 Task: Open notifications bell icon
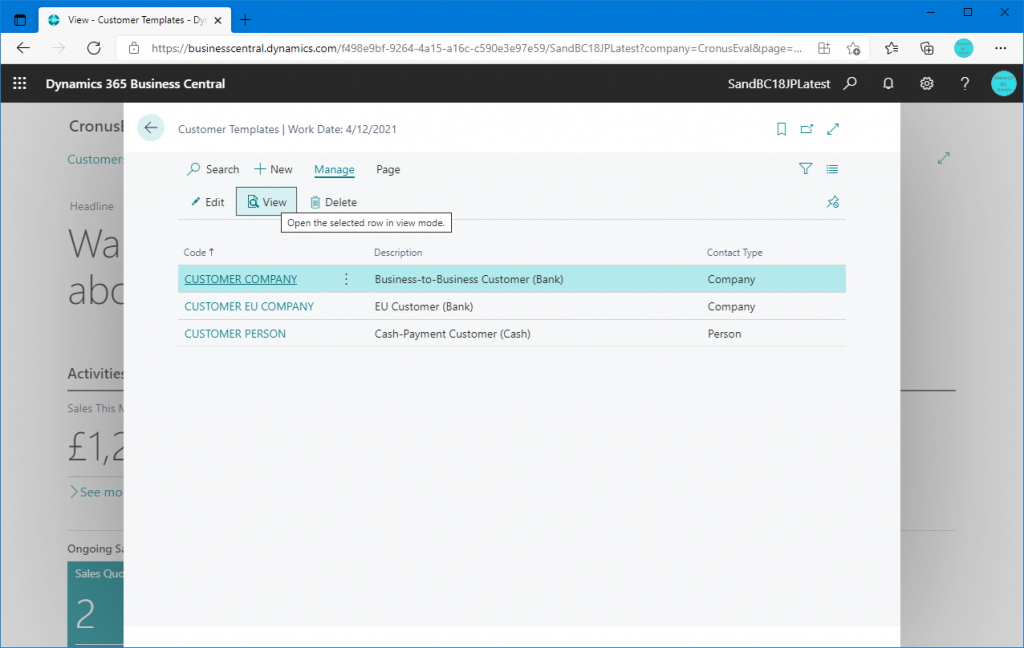888,84
